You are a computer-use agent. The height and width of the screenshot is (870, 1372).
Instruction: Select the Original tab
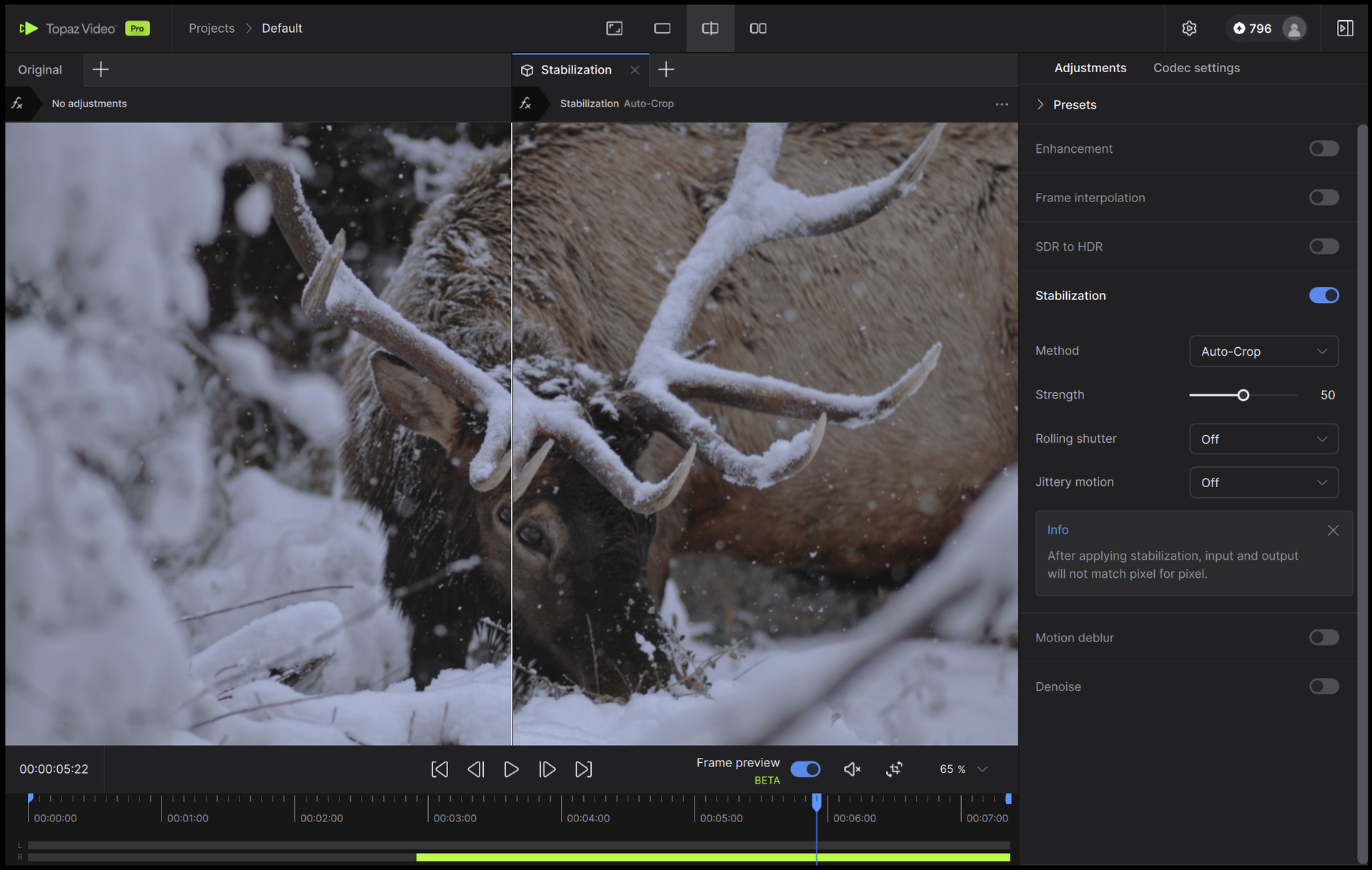pyautogui.click(x=40, y=70)
